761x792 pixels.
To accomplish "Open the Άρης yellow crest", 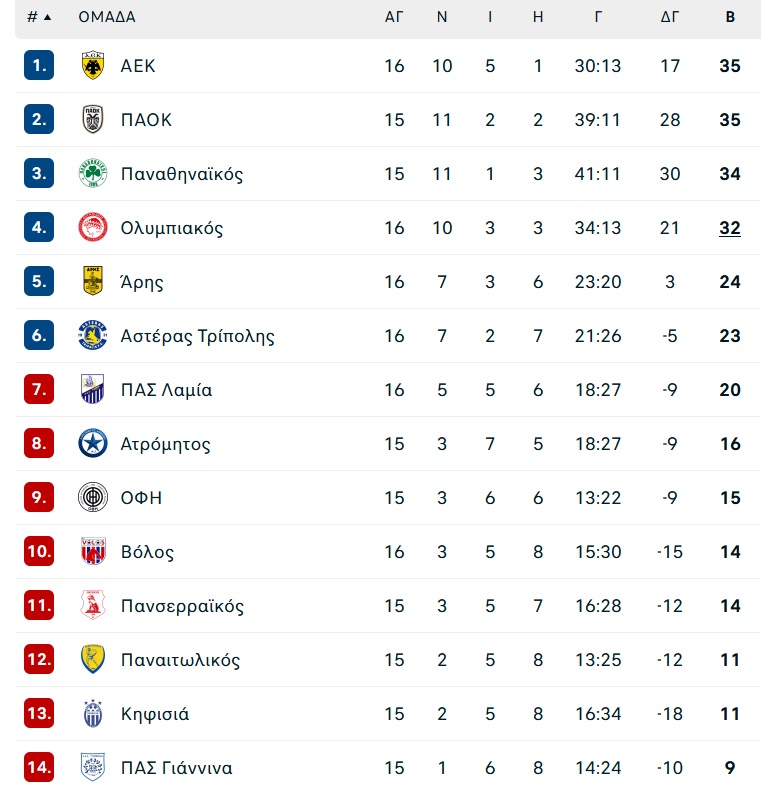I will pyautogui.click(x=93, y=281).
